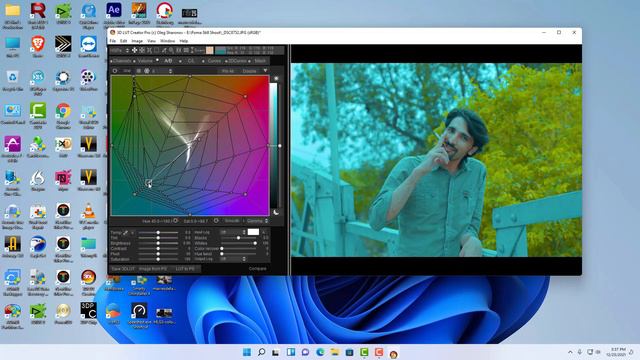The height and width of the screenshot is (360, 640).
Task: Expand white triangle dropdown above the grid
Action: [265, 71]
